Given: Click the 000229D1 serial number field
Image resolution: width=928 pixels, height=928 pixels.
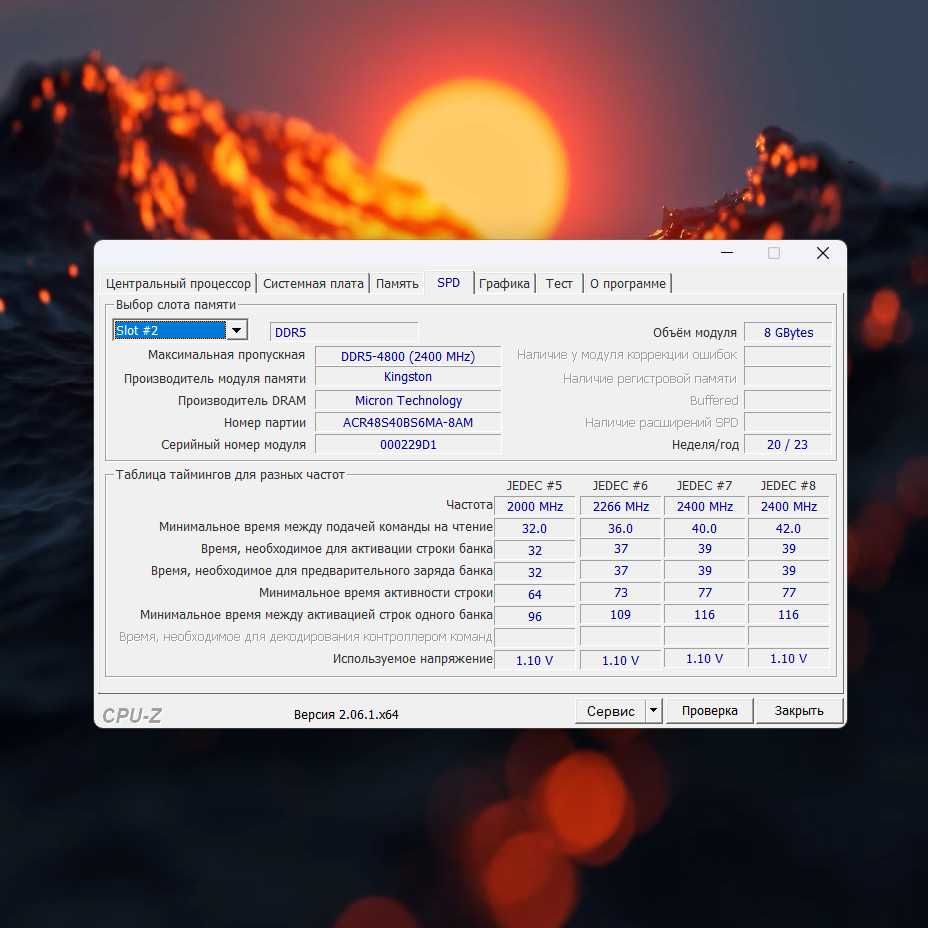Looking at the screenshot, I should (x=408, y=444).
